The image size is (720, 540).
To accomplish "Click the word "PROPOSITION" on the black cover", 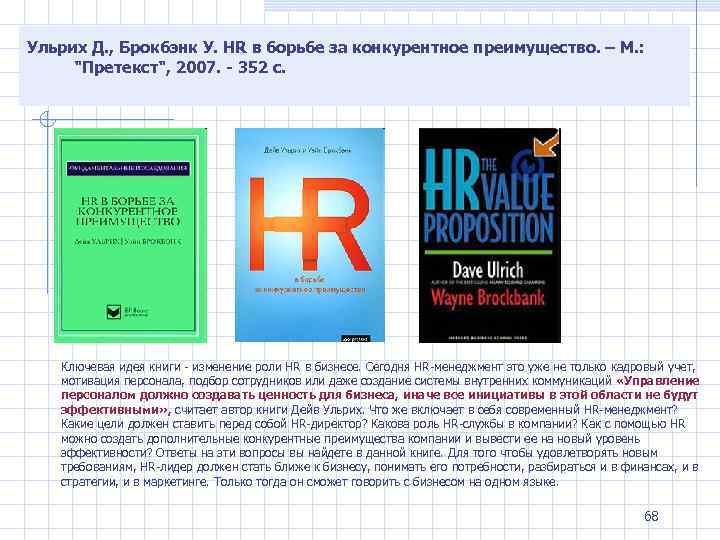I will click(489, 228).
